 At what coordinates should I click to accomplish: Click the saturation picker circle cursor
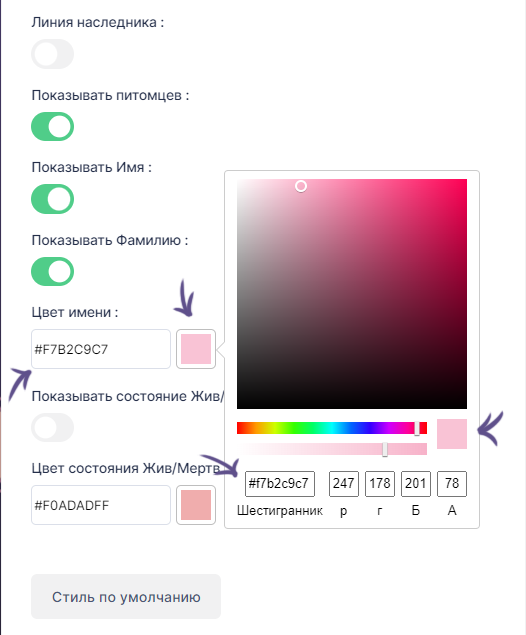click(301, 186)
